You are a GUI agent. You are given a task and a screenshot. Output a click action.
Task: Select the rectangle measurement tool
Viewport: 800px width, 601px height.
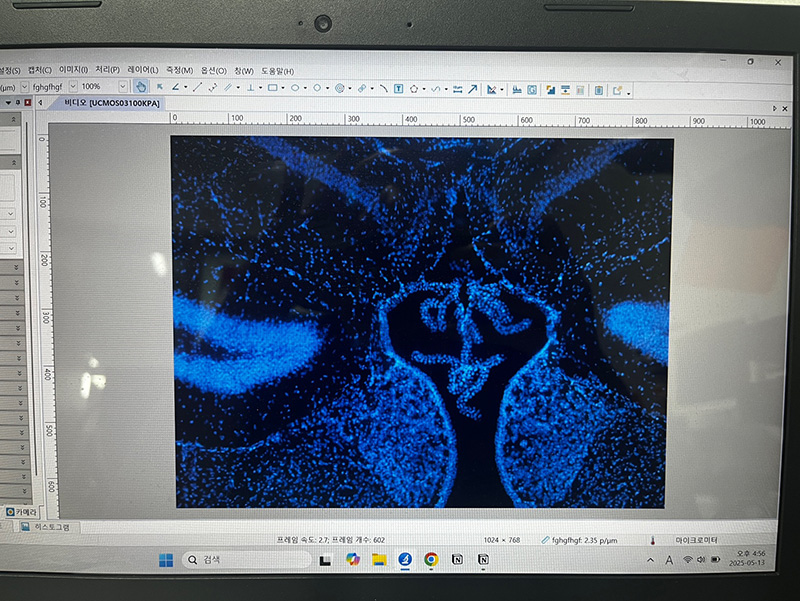tap(272, 88)
